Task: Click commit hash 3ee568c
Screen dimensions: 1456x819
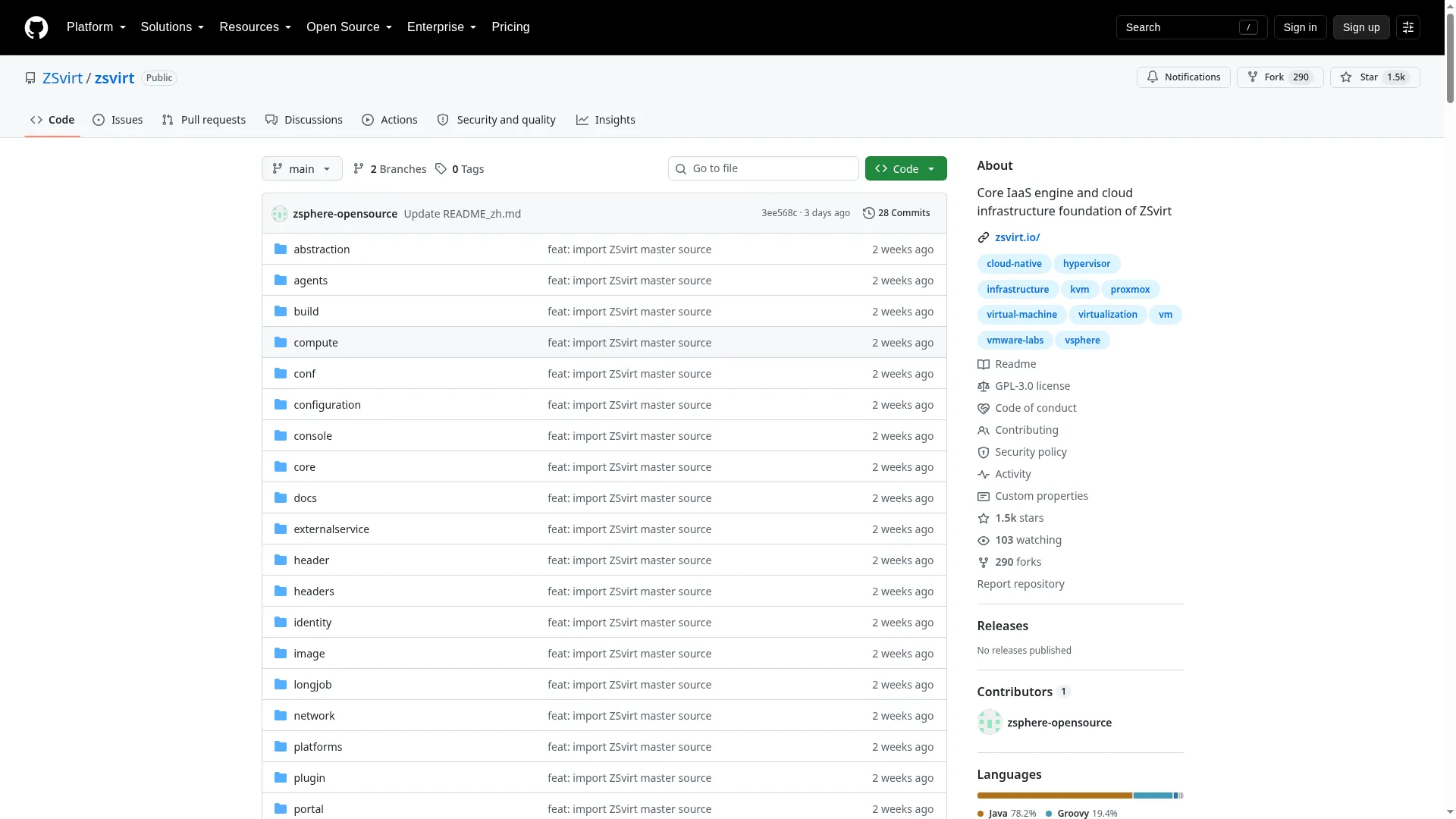Action: [779, 213]
